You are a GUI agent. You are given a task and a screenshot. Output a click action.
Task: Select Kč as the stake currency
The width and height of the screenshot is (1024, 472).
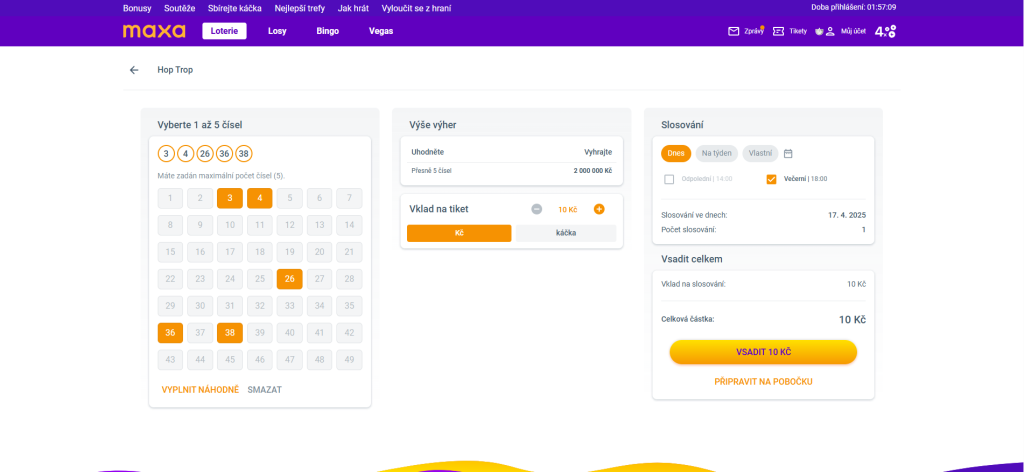pyautogui.click(x=459, y=233)
